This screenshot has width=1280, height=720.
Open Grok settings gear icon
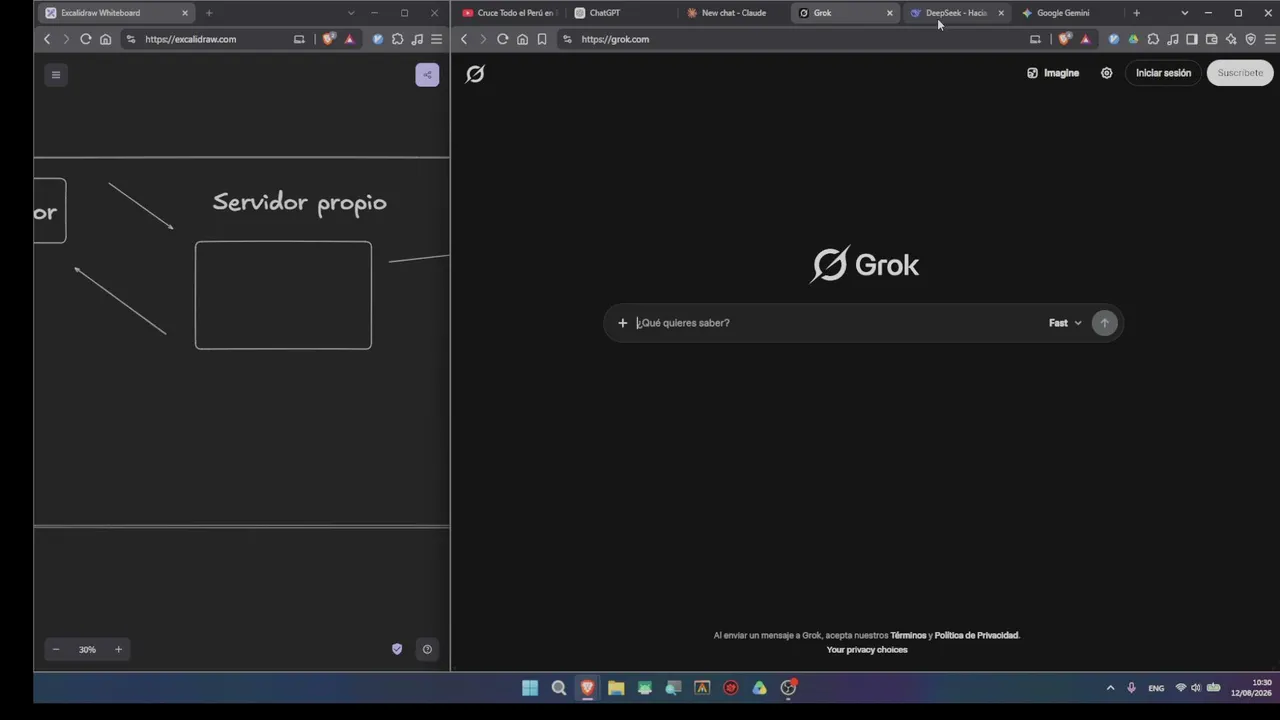pos(1106,73)
